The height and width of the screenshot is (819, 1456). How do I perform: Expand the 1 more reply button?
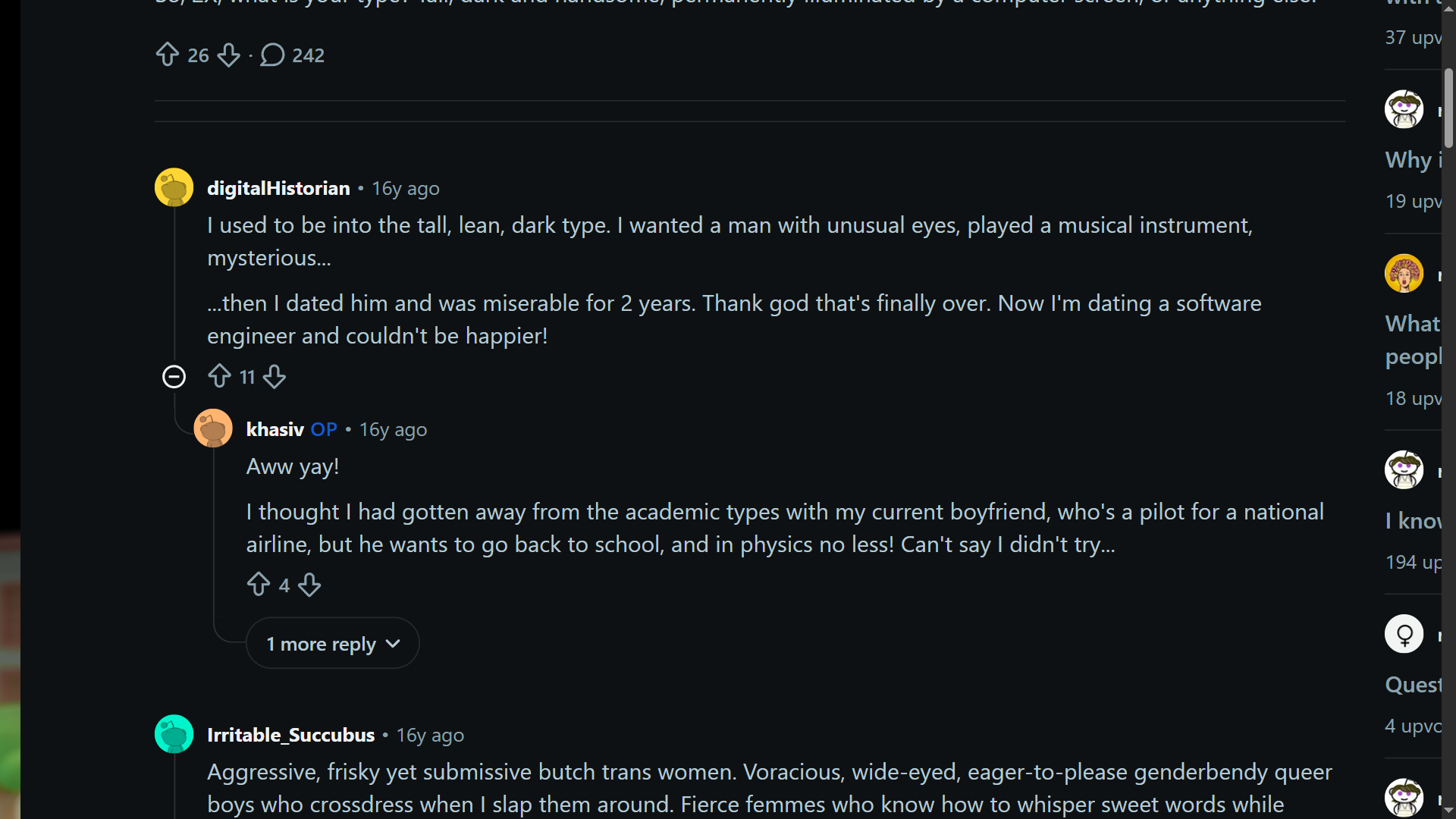[x=332, y=643]
